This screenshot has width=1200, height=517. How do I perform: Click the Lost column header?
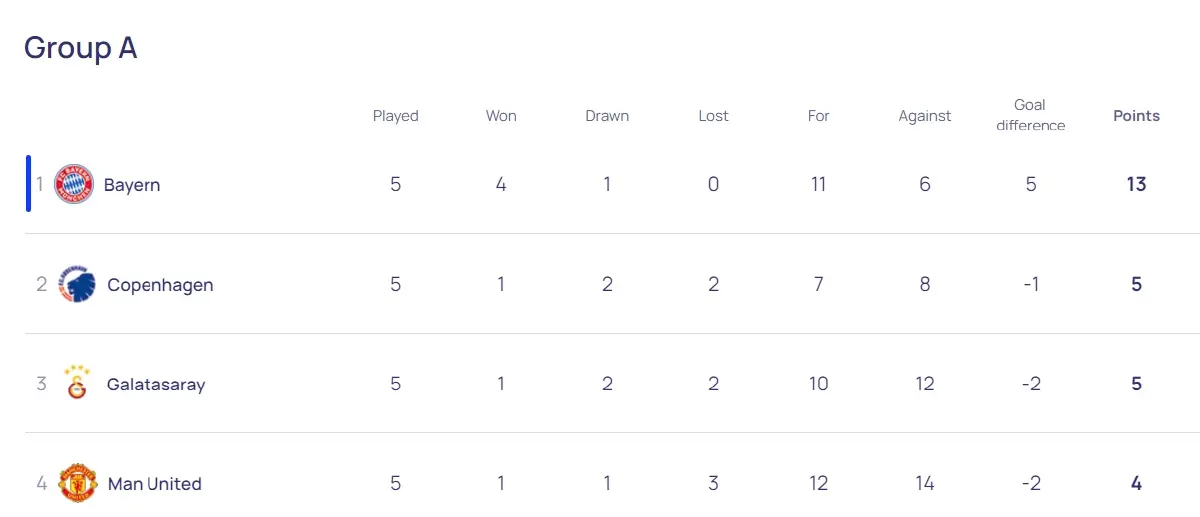pos(713,116)
